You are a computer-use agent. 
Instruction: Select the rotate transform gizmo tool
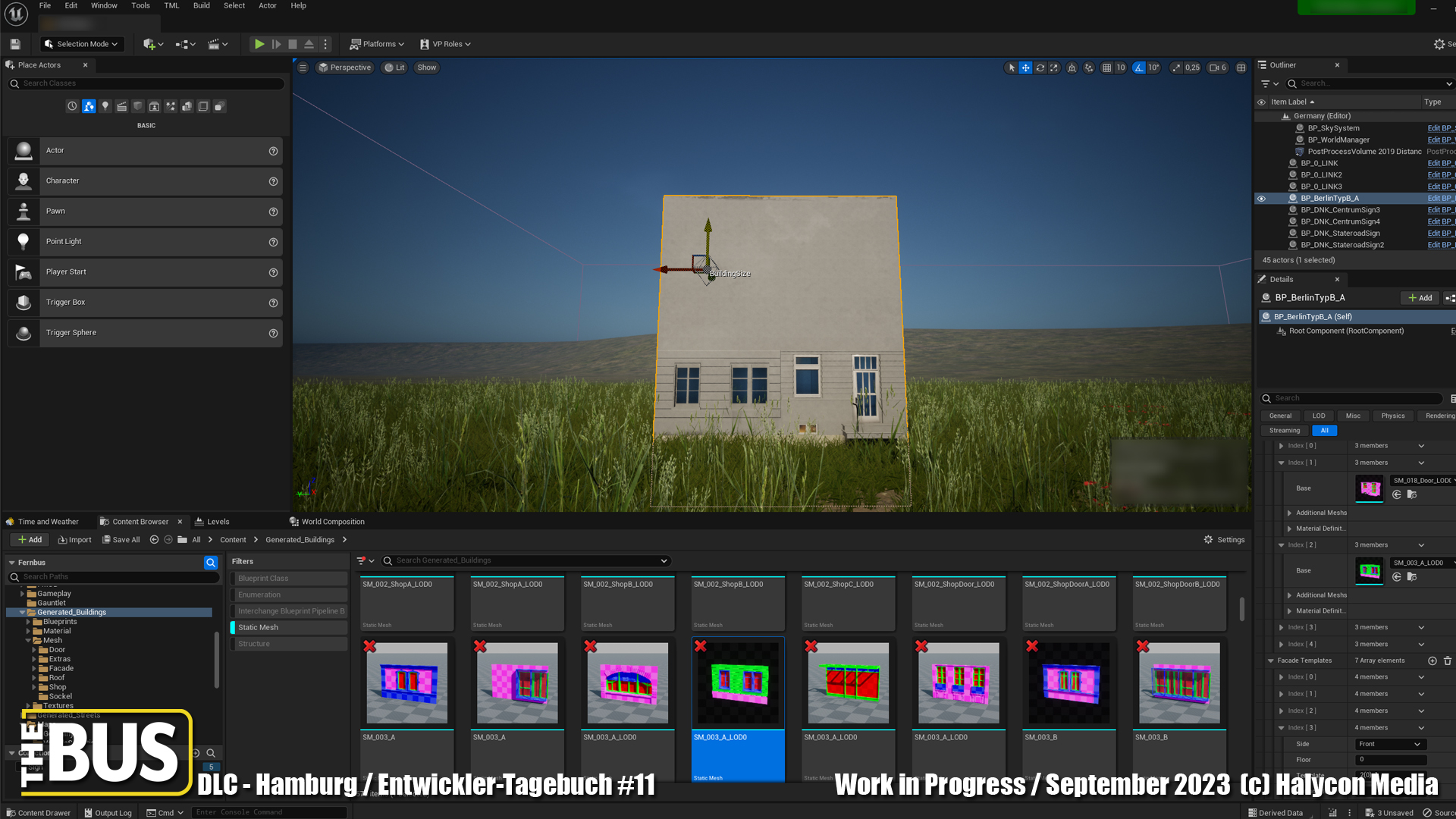click(1040, 67)
